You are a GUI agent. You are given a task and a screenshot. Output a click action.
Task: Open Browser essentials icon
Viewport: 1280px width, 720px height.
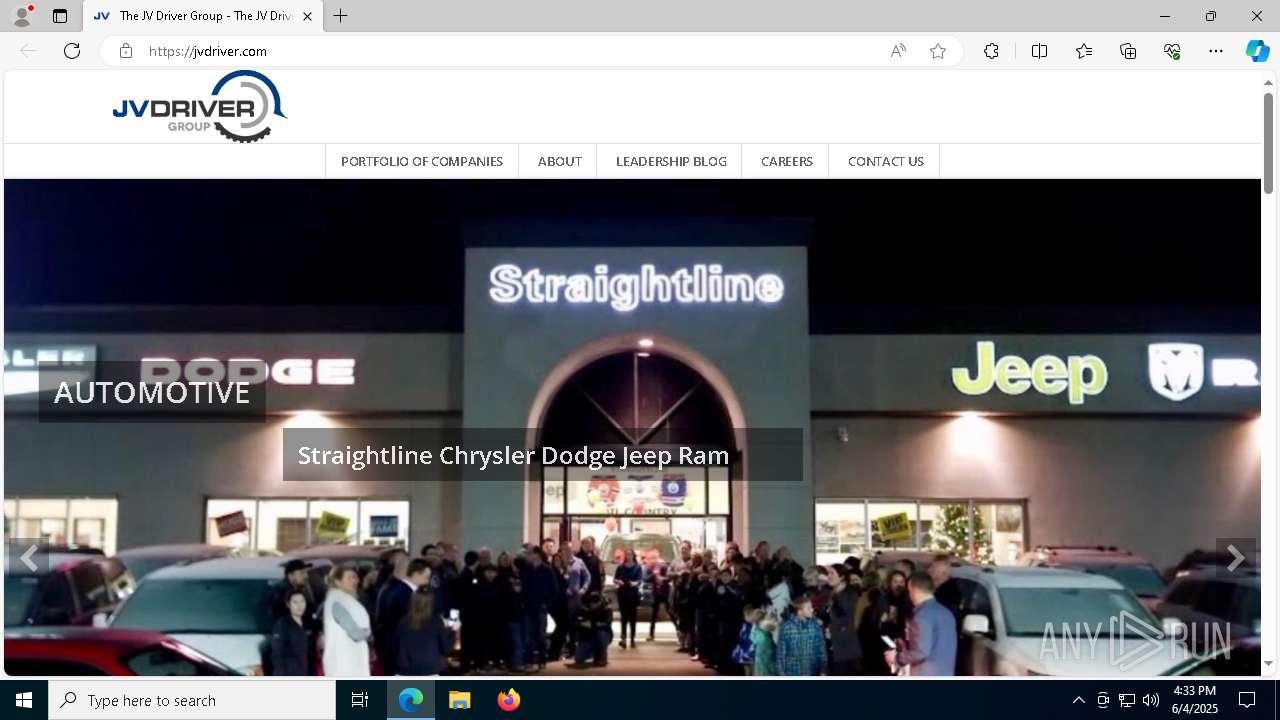pos(1172,51)
